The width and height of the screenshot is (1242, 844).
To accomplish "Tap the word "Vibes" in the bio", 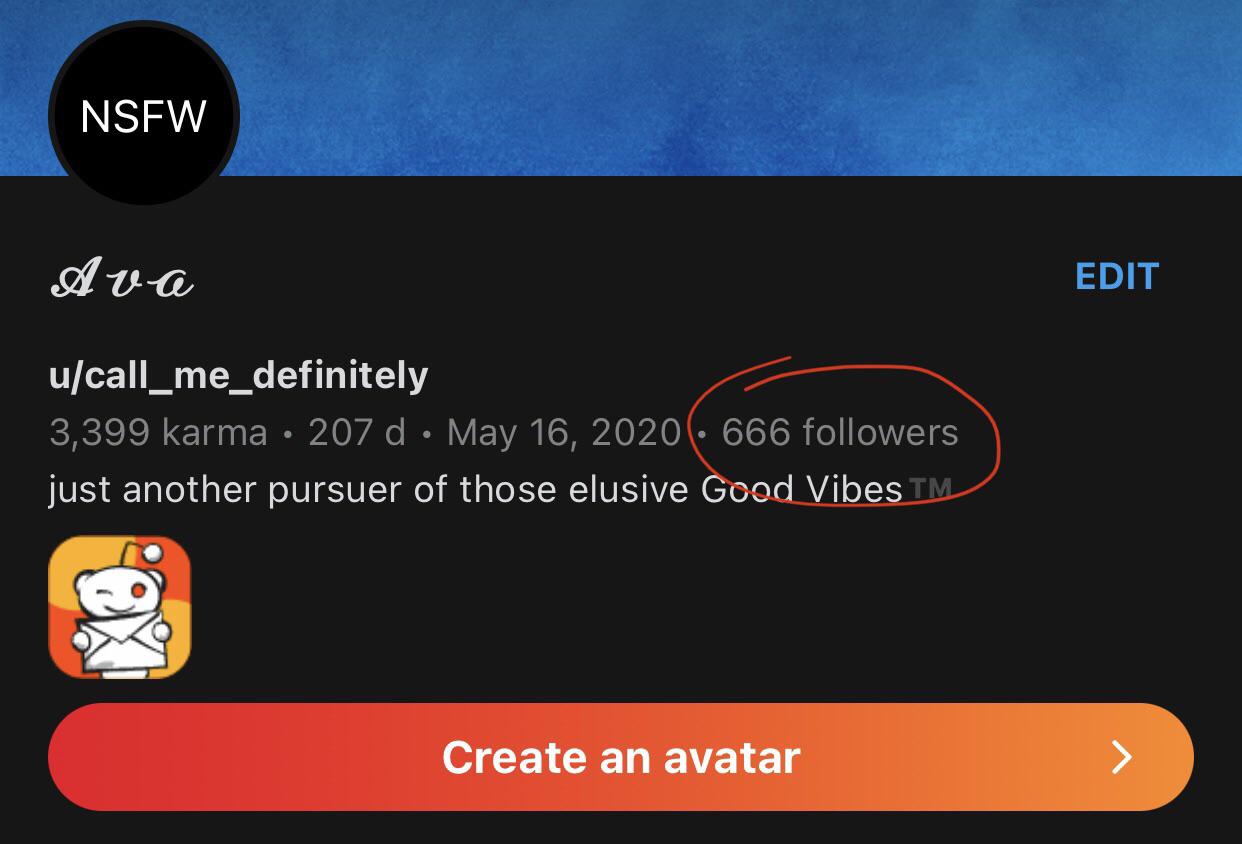I will click(x=854, y=490).
